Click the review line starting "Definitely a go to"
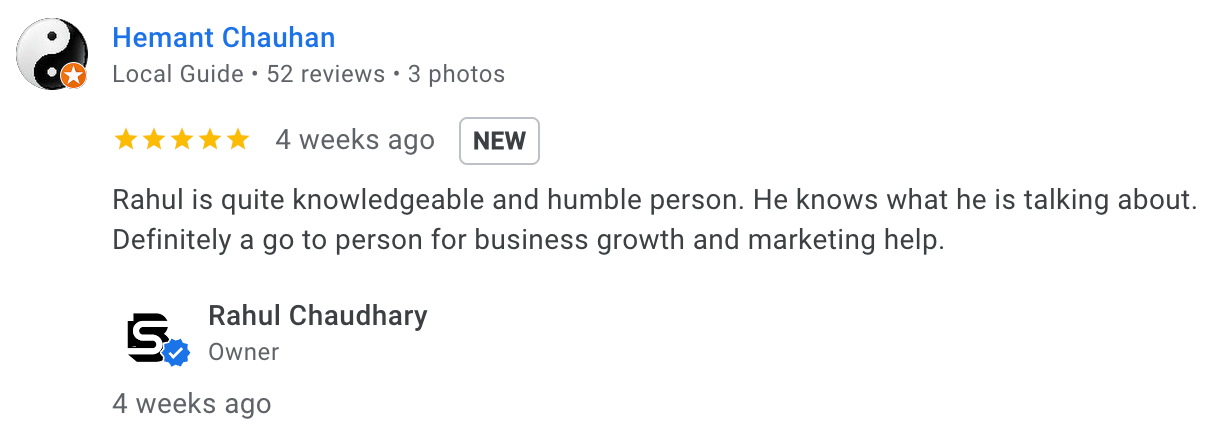Image resolution: width=1208 pixels, height=442 pixels. coord(528,241)
